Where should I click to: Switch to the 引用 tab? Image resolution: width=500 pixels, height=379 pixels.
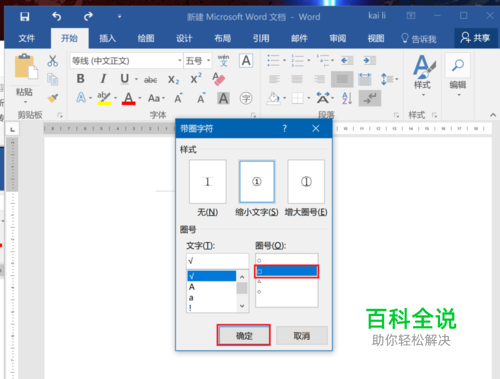coord(261,38)
